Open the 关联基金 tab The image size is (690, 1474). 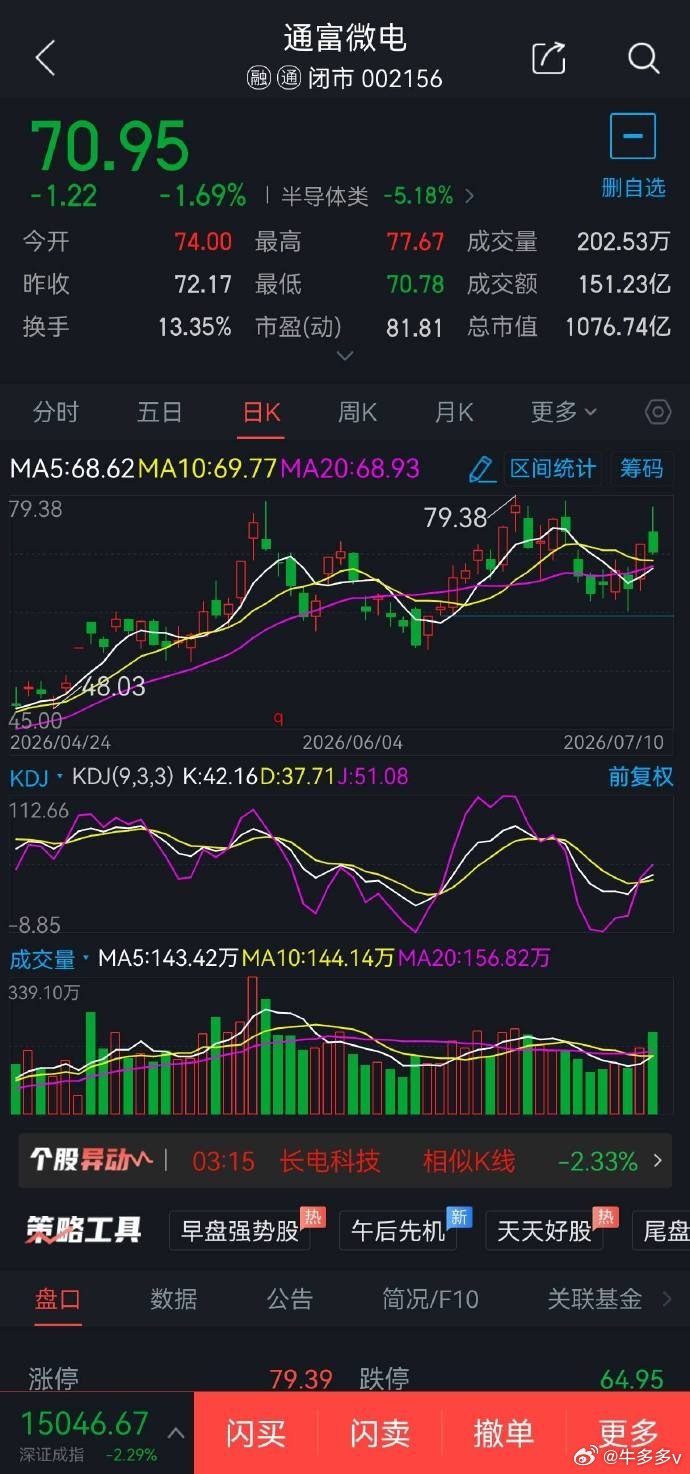595,1299
